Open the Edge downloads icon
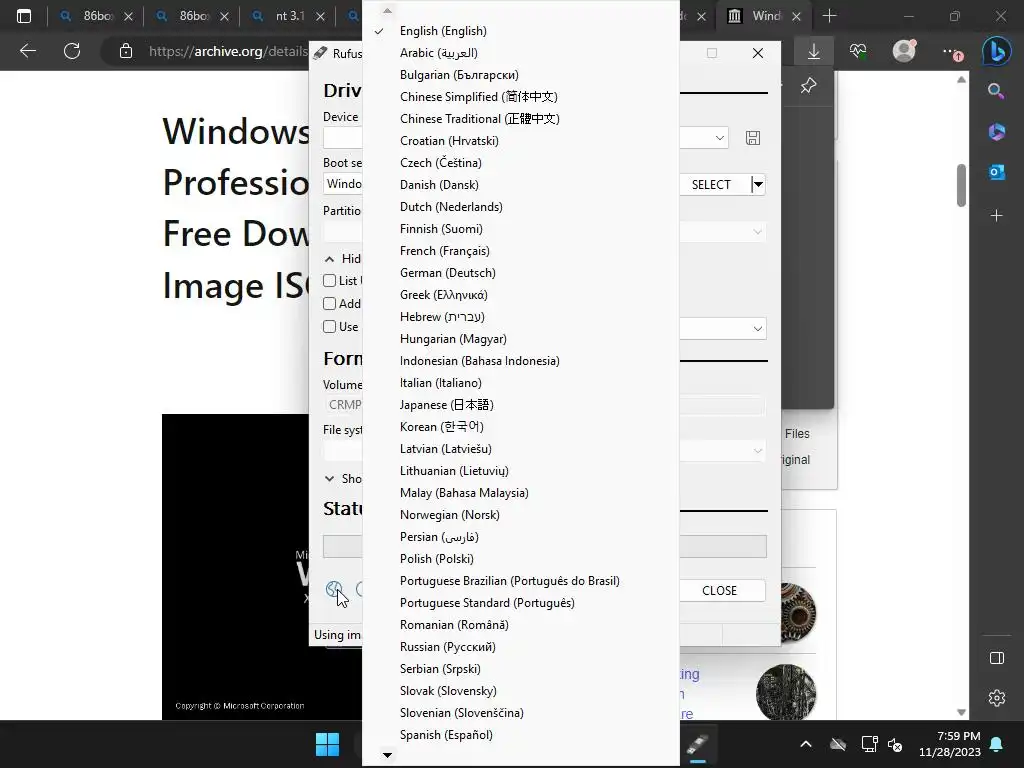This screenshot has height=768, width=1024. click(814, 51)
